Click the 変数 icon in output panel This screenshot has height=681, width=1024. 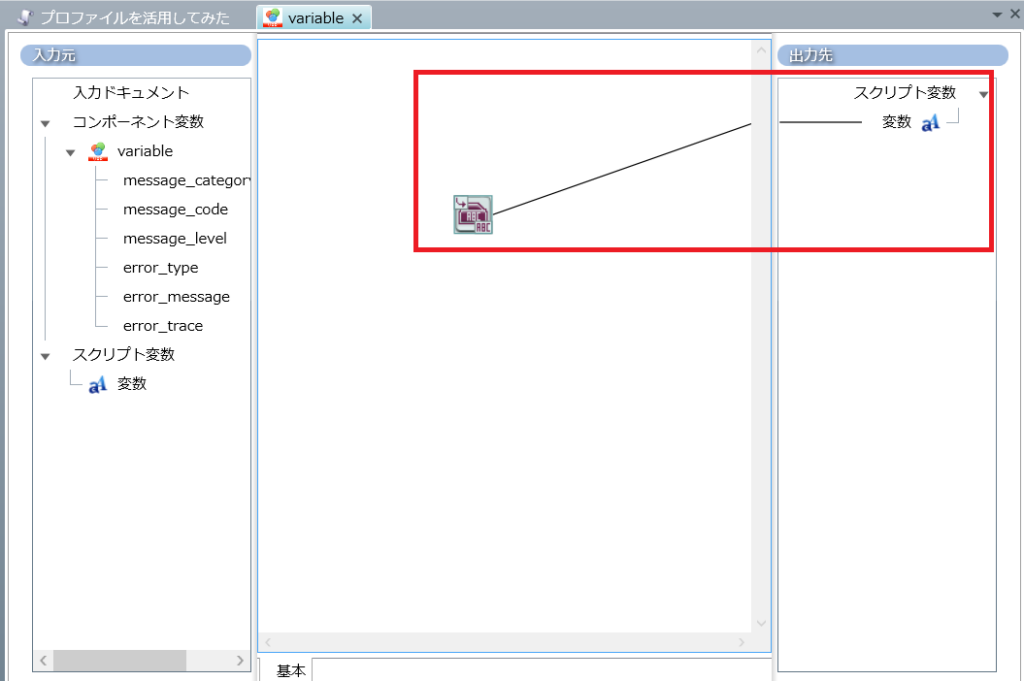point(930,123)
